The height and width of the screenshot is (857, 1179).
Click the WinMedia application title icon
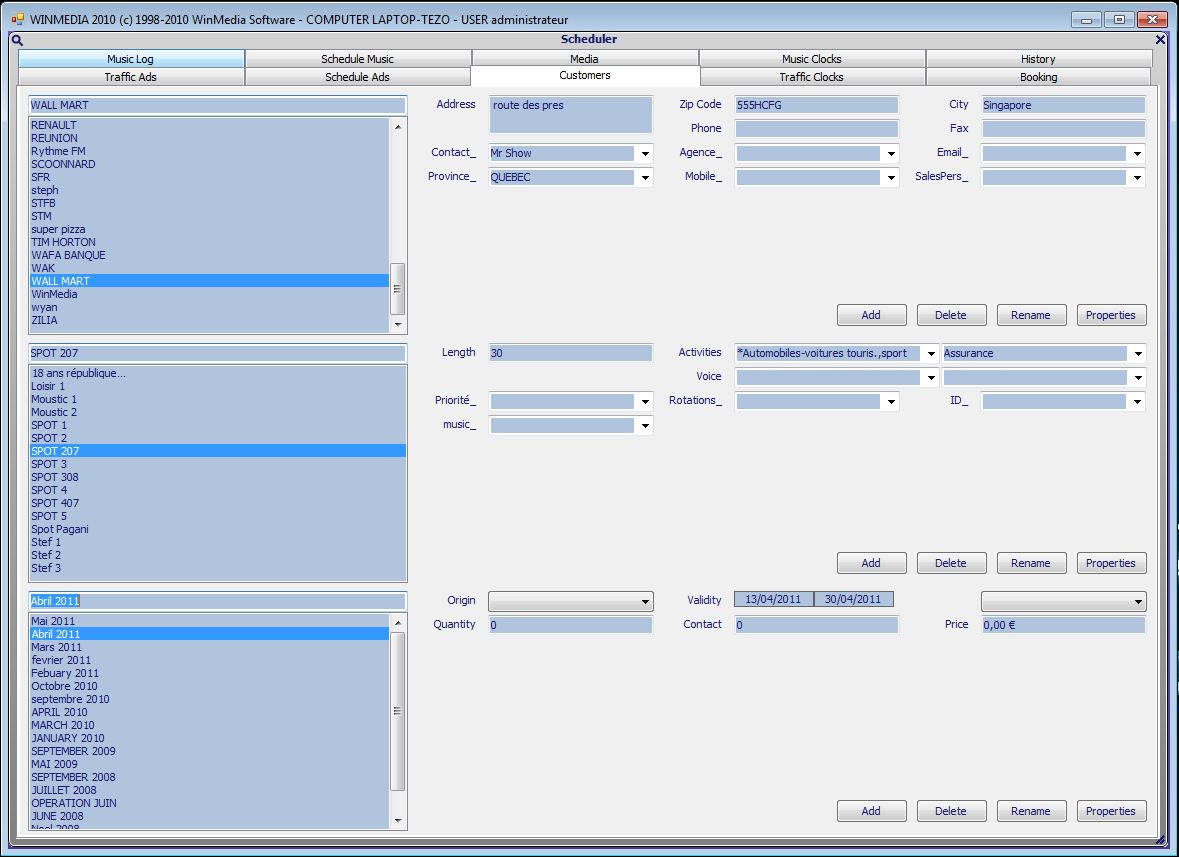coord(17,19)
